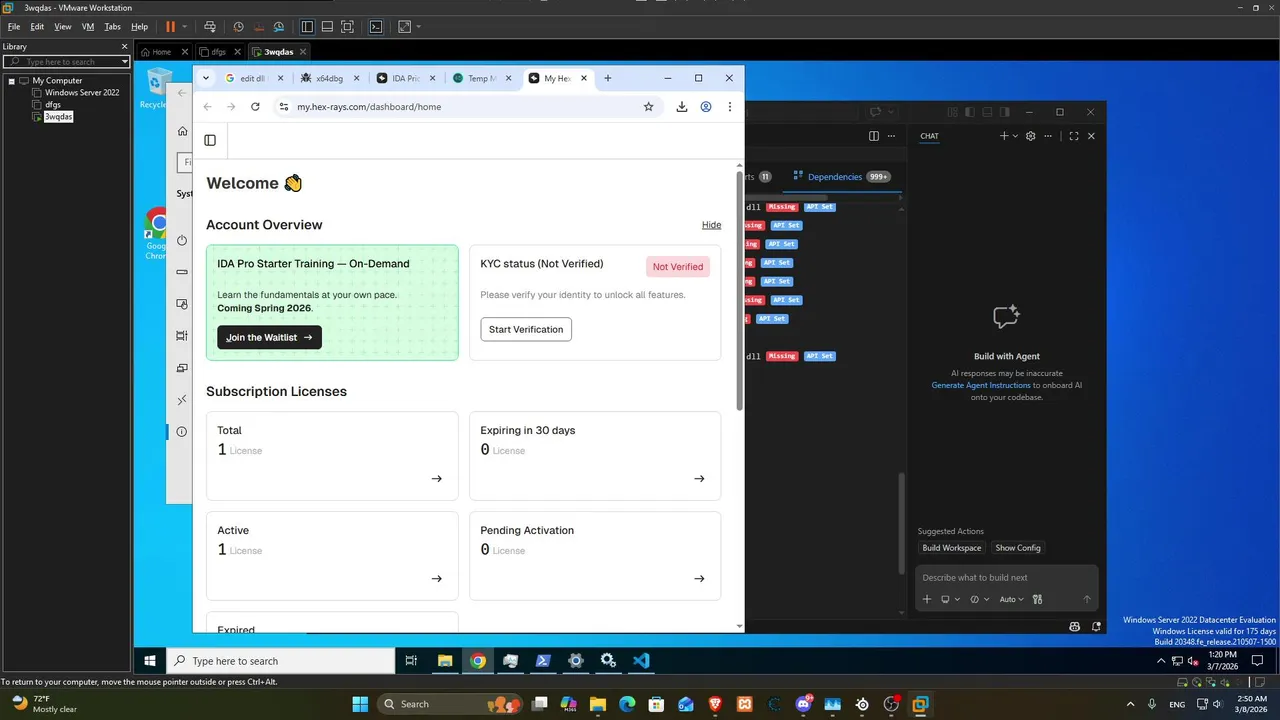The height and width of the screenshot is (720, 1280).
Task: Open Chrome tab search chevron
Action: (206, 78)
